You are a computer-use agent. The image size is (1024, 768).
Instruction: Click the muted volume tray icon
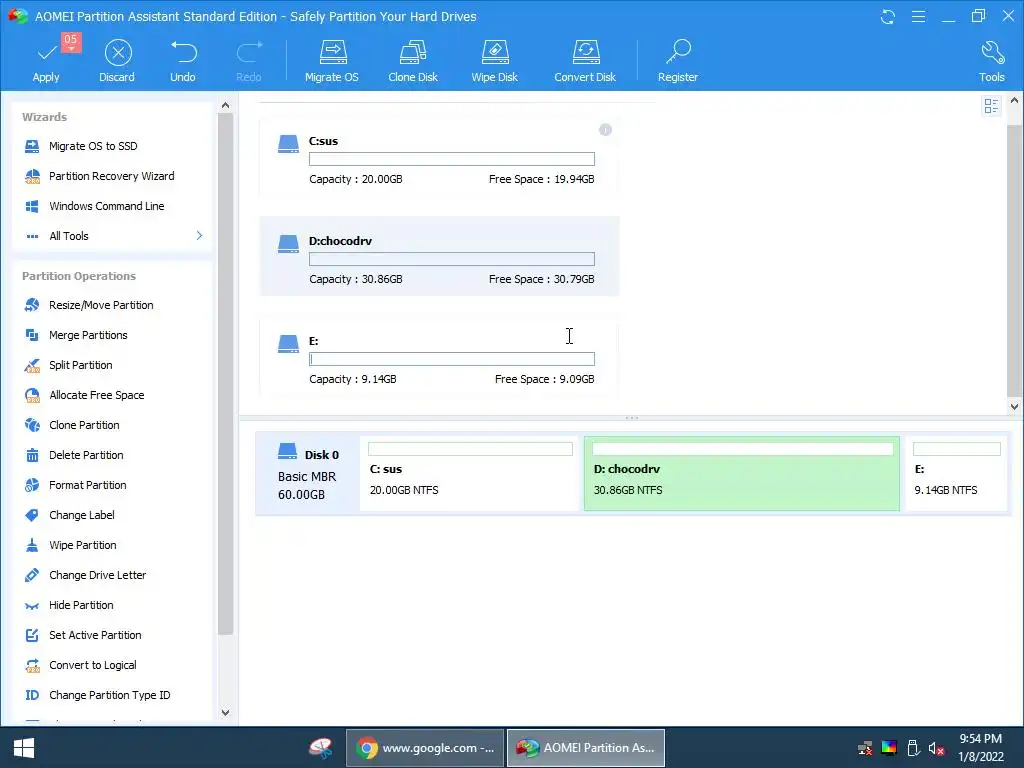(936, 748)
